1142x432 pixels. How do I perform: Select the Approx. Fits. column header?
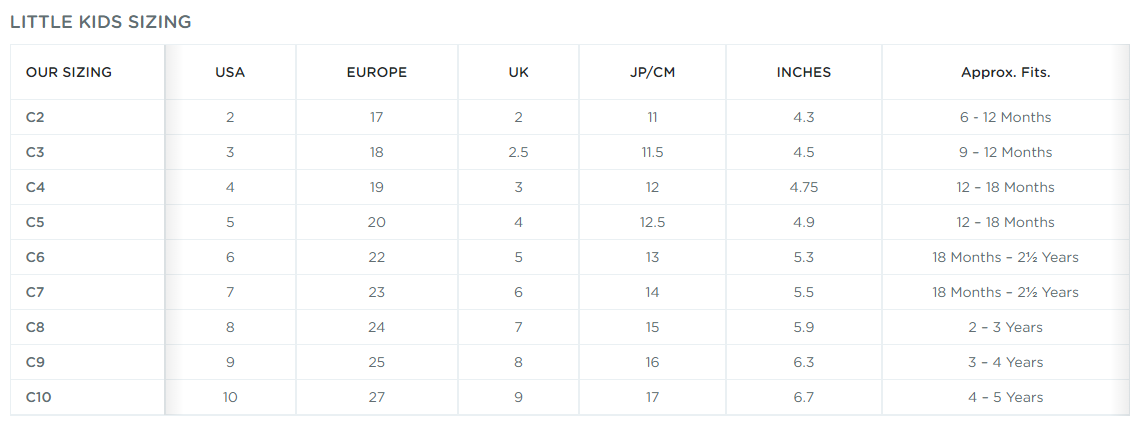pyautogui.click(x=1005, y=72)
